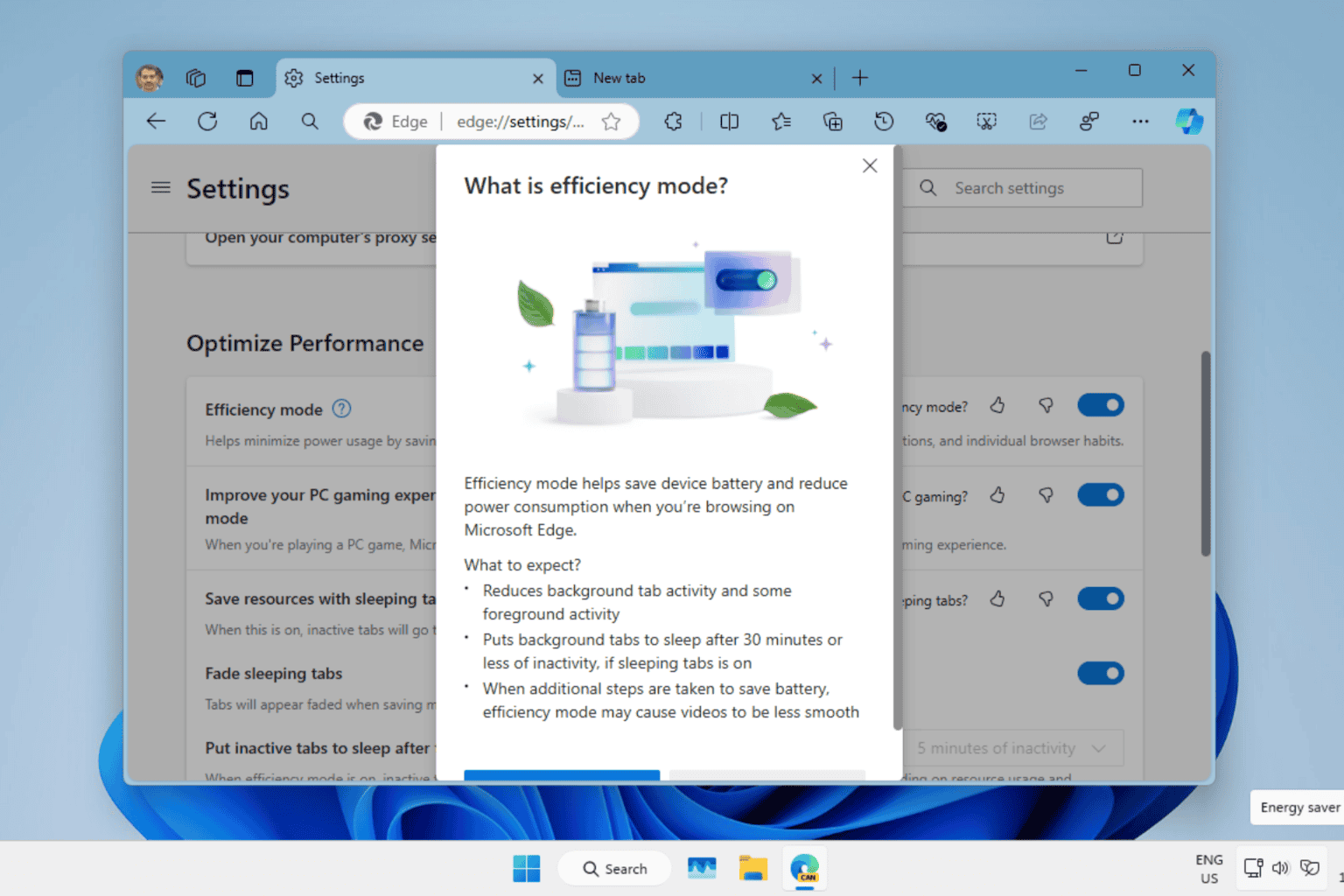This screenshot has height=896, width=1344.
Task: Open the profile avatar menu
Action: coord(150,78)
